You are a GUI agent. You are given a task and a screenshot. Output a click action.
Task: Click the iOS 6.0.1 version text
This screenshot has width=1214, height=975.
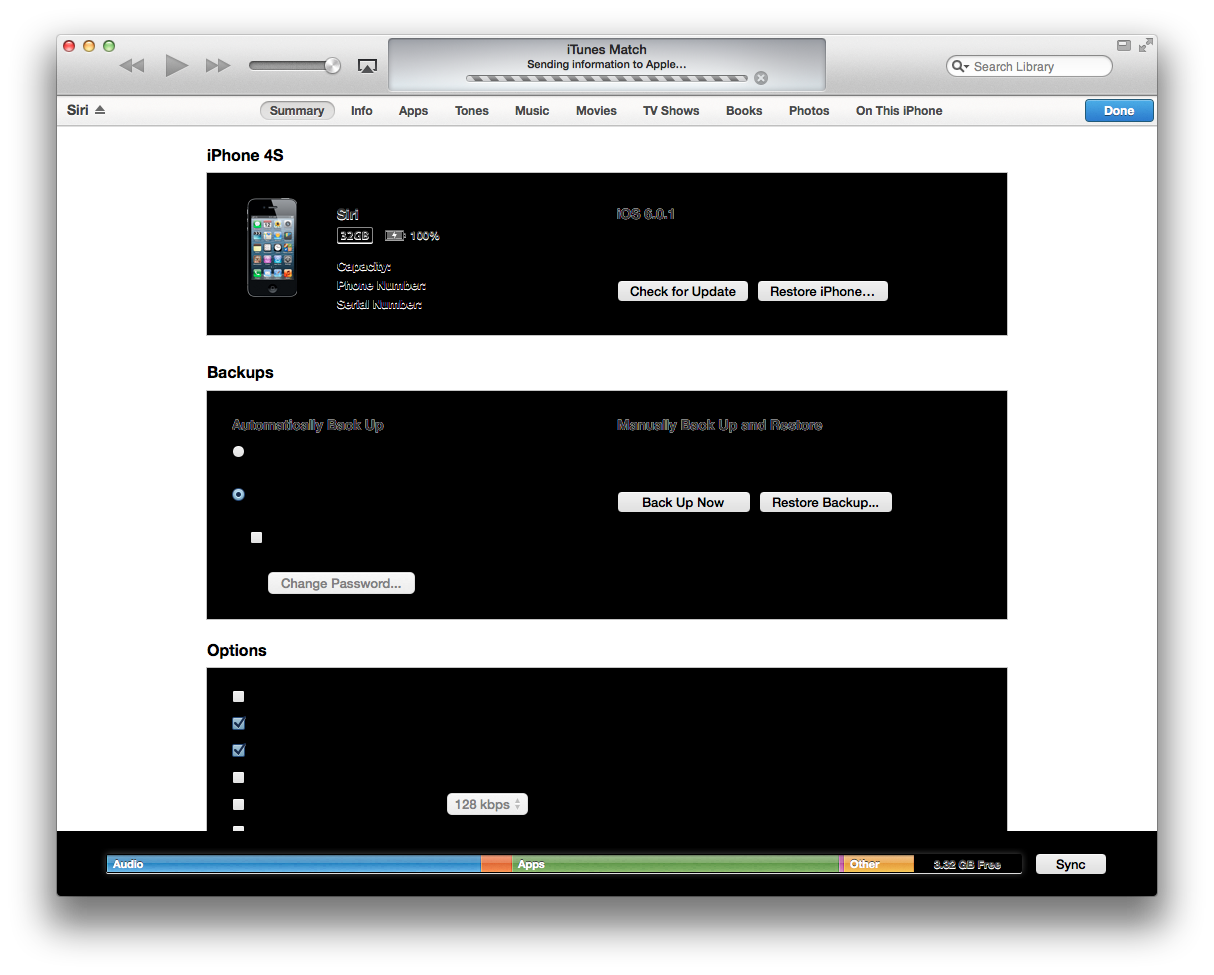646,214
